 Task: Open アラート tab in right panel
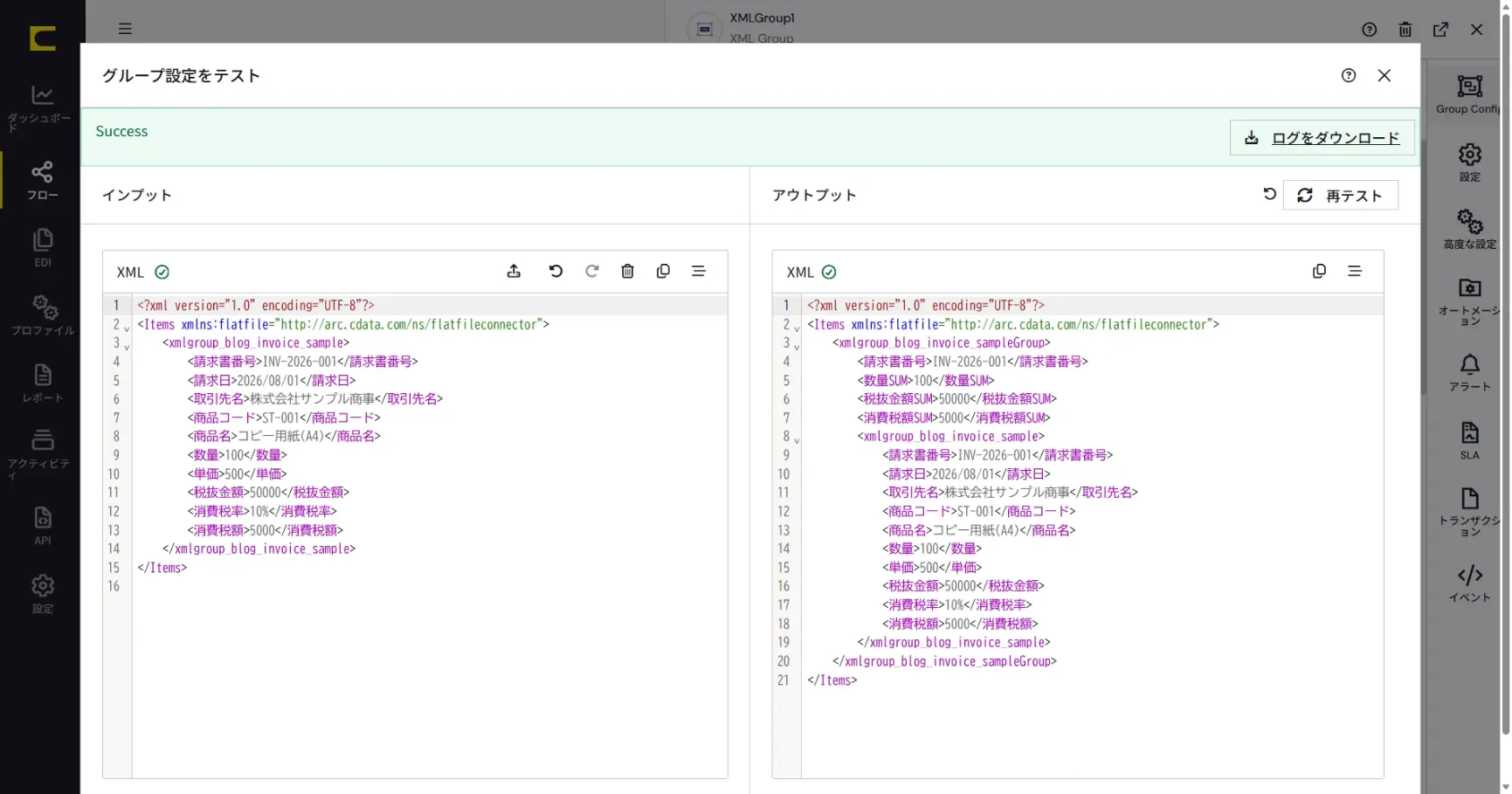[1469, 373]
